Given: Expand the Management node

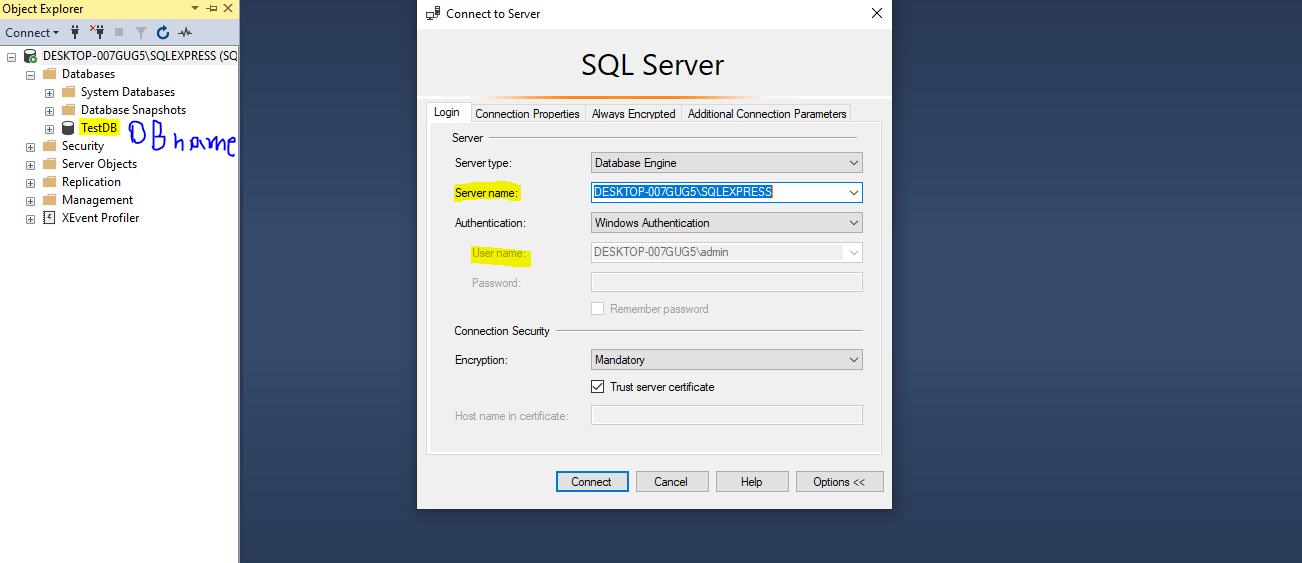Looking at the screenshot, I should (x=30, y=201).
